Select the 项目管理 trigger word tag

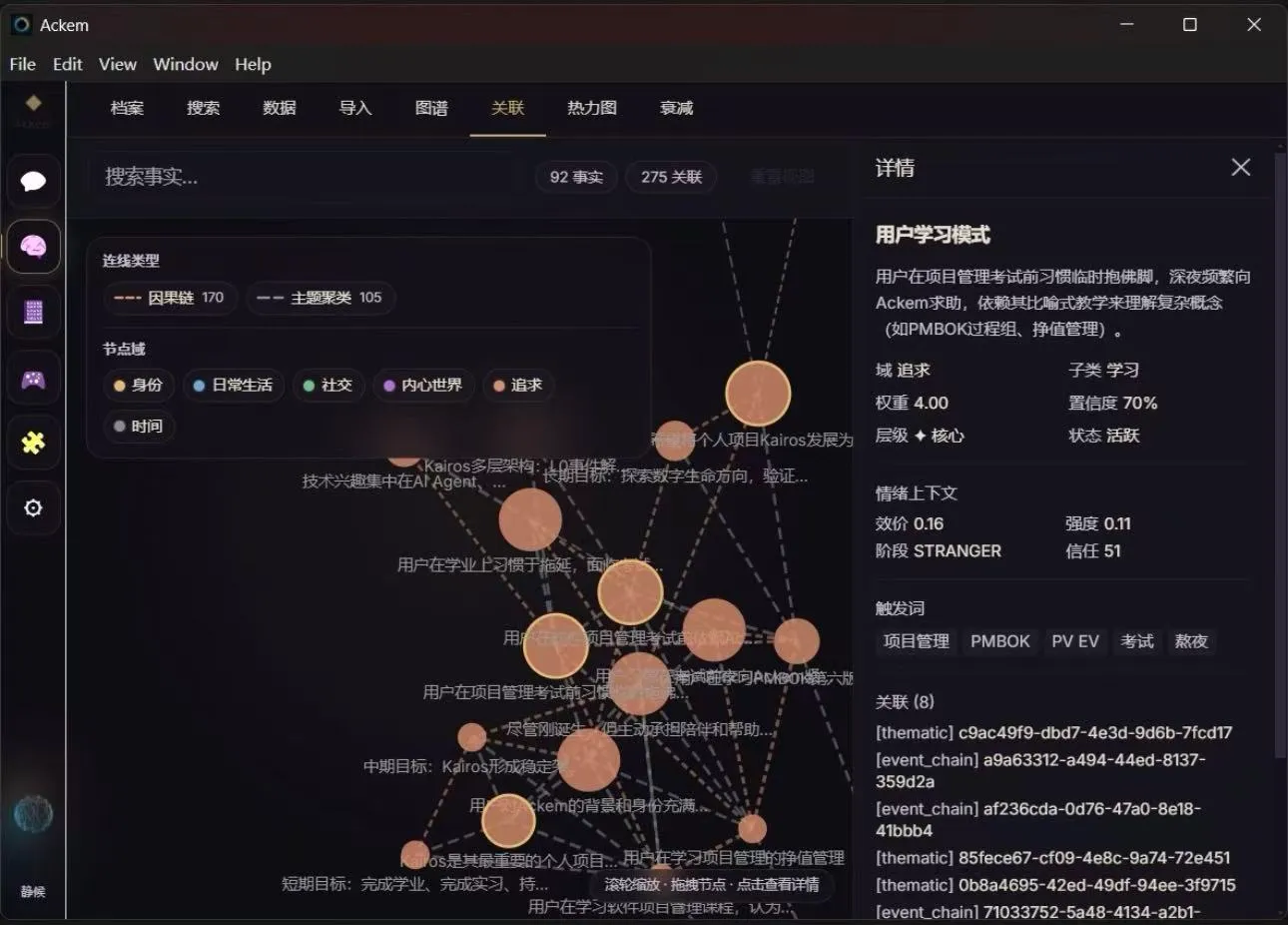(x=917, y=641)
